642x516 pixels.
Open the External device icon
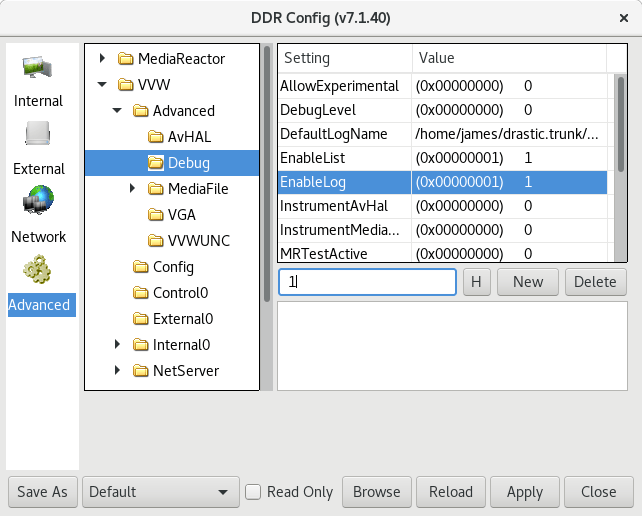[x=38, y=133]
